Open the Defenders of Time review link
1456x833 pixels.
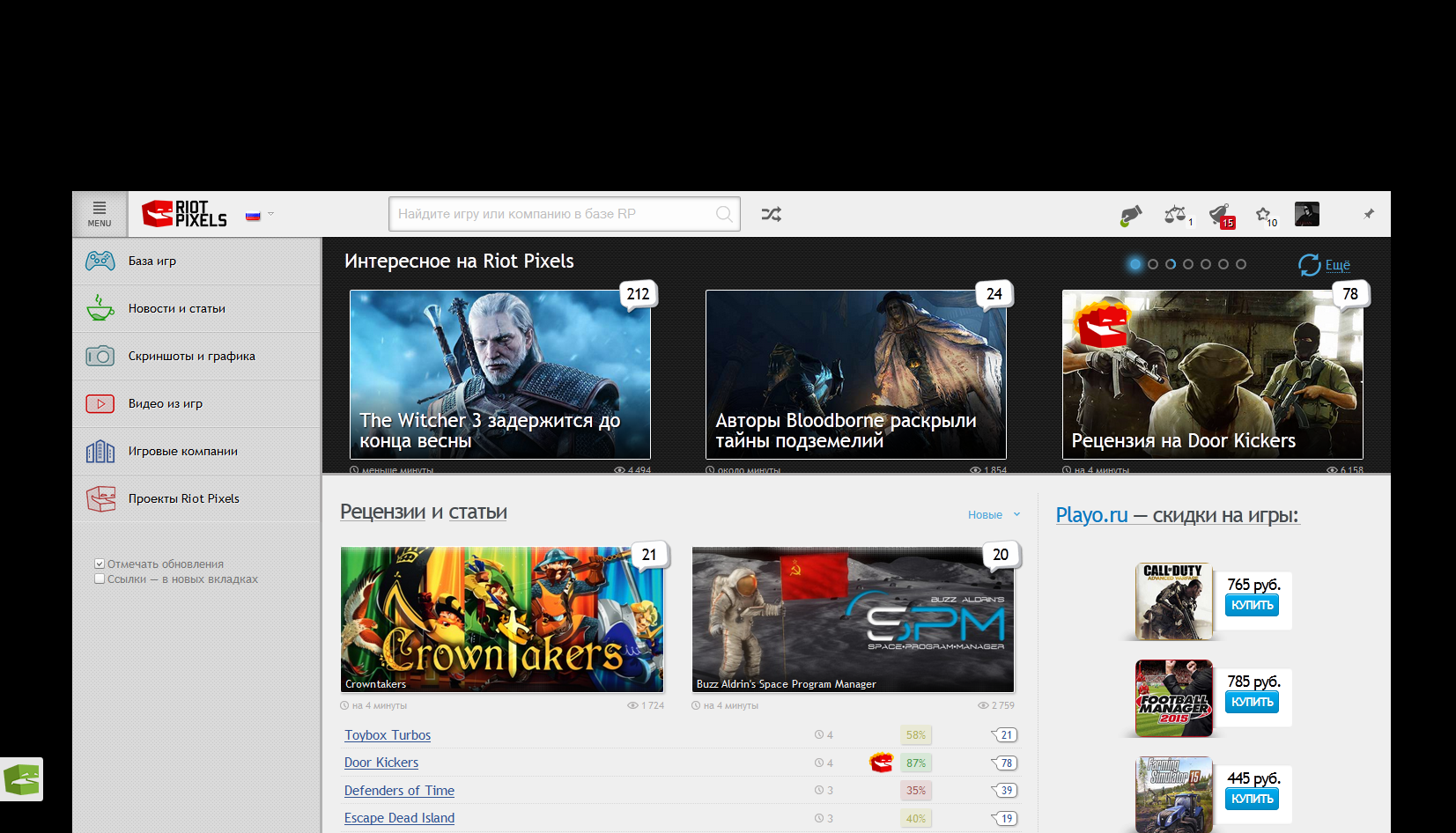tap(399, 791)
